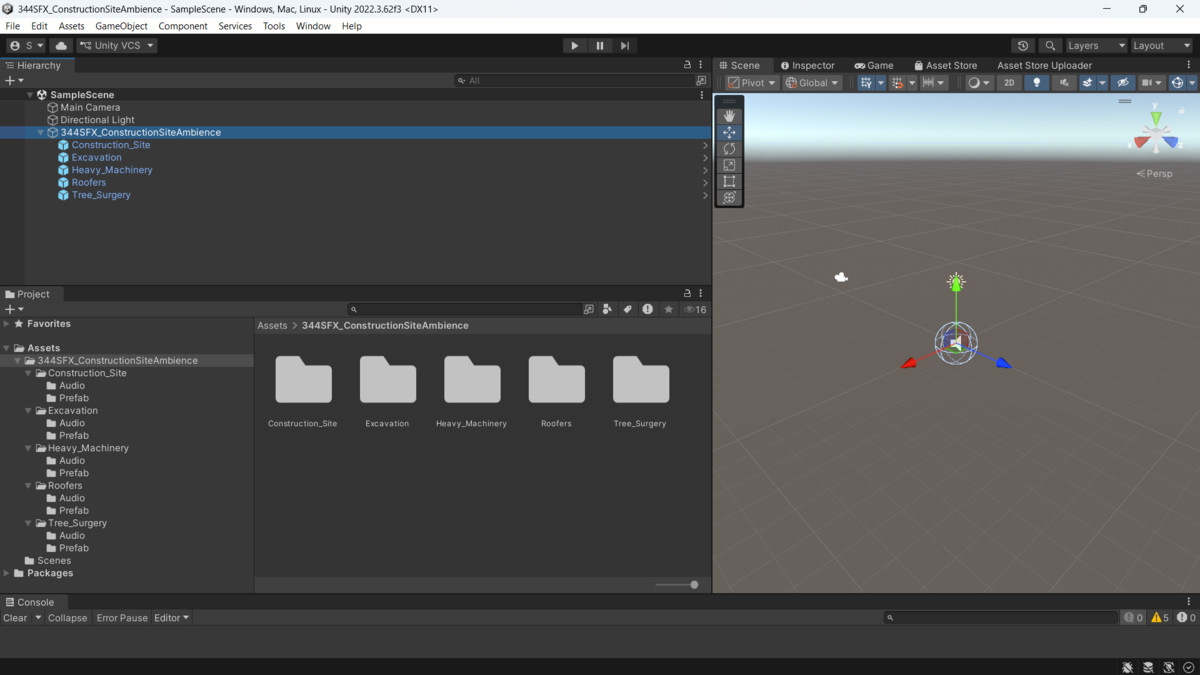Open the Unity VCS dropdown

coord(117,45)
